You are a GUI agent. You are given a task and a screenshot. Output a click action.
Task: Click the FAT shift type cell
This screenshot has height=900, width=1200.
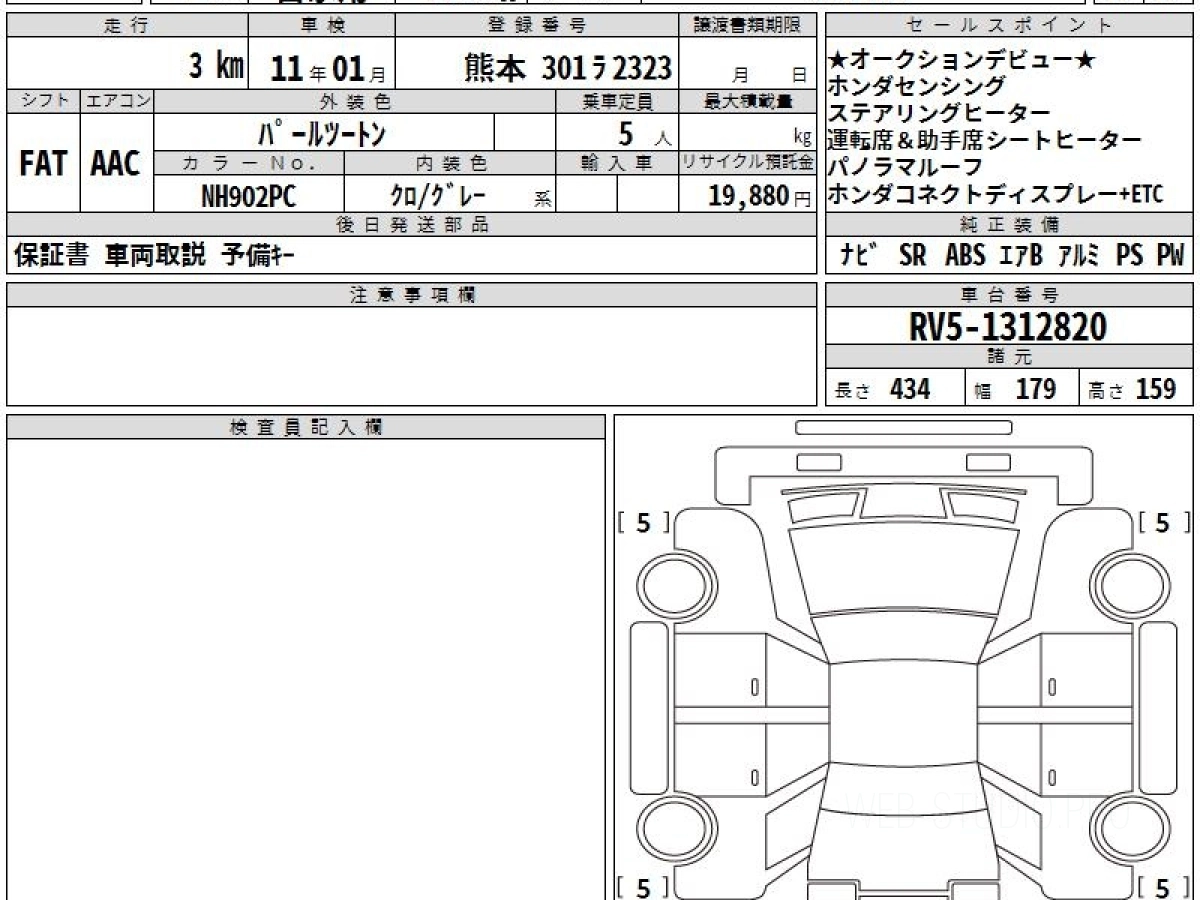(43, 164)
